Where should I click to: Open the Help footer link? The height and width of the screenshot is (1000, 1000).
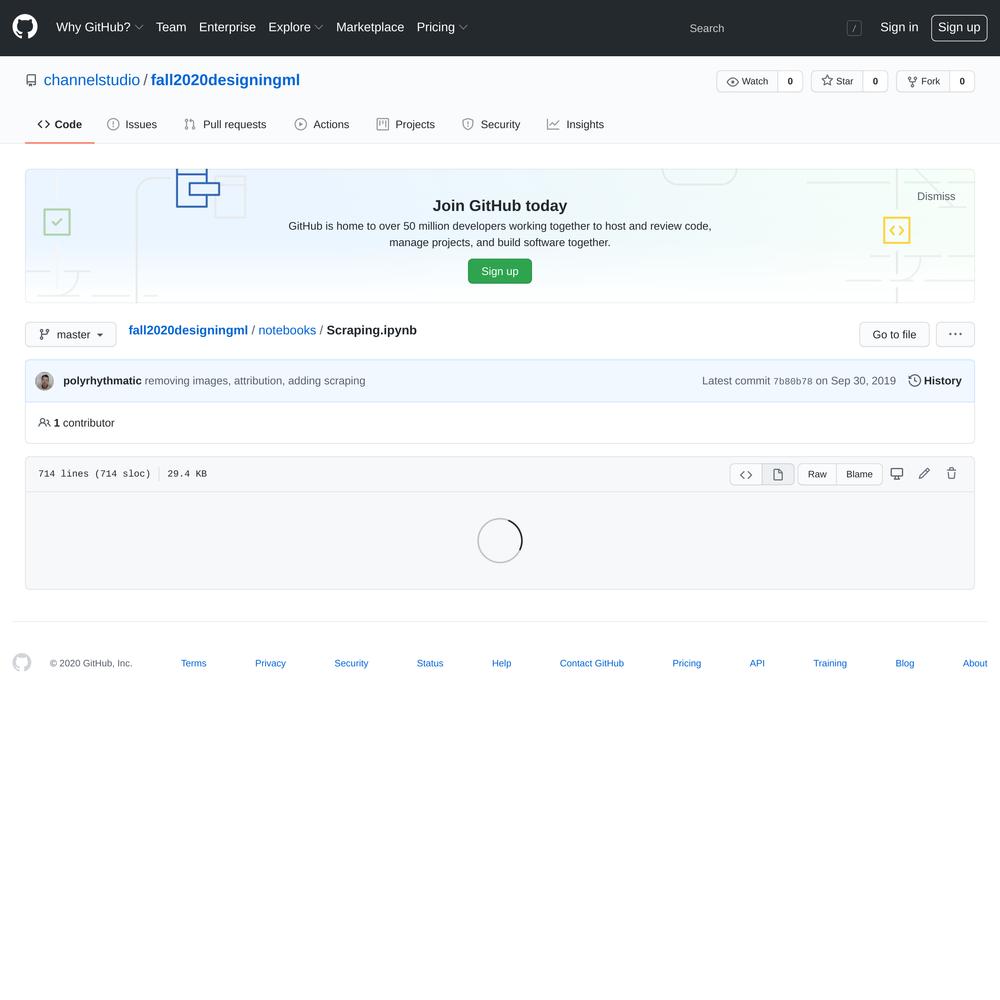tap(501, 663)
